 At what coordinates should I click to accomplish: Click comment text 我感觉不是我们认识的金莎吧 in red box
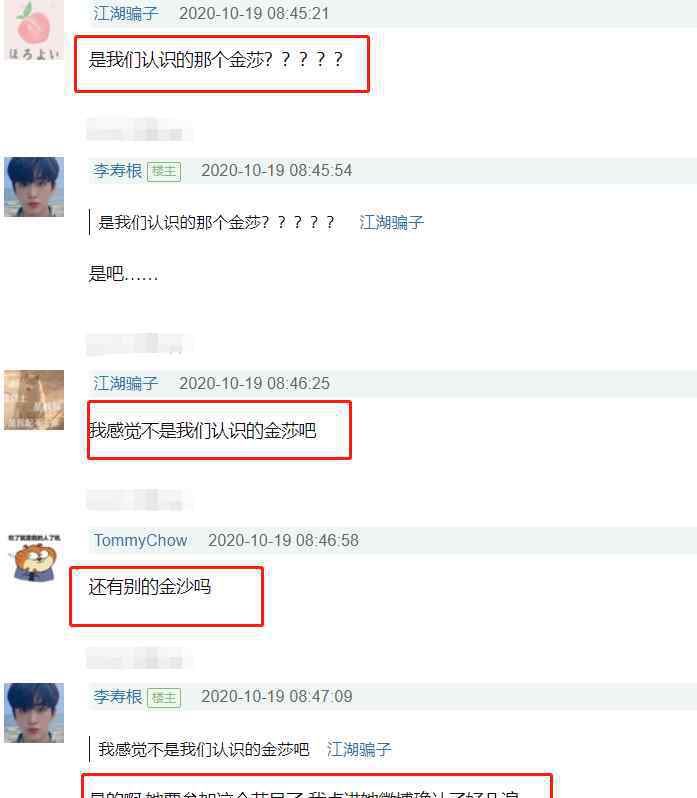pyautogui.click(x=202, y=431)
